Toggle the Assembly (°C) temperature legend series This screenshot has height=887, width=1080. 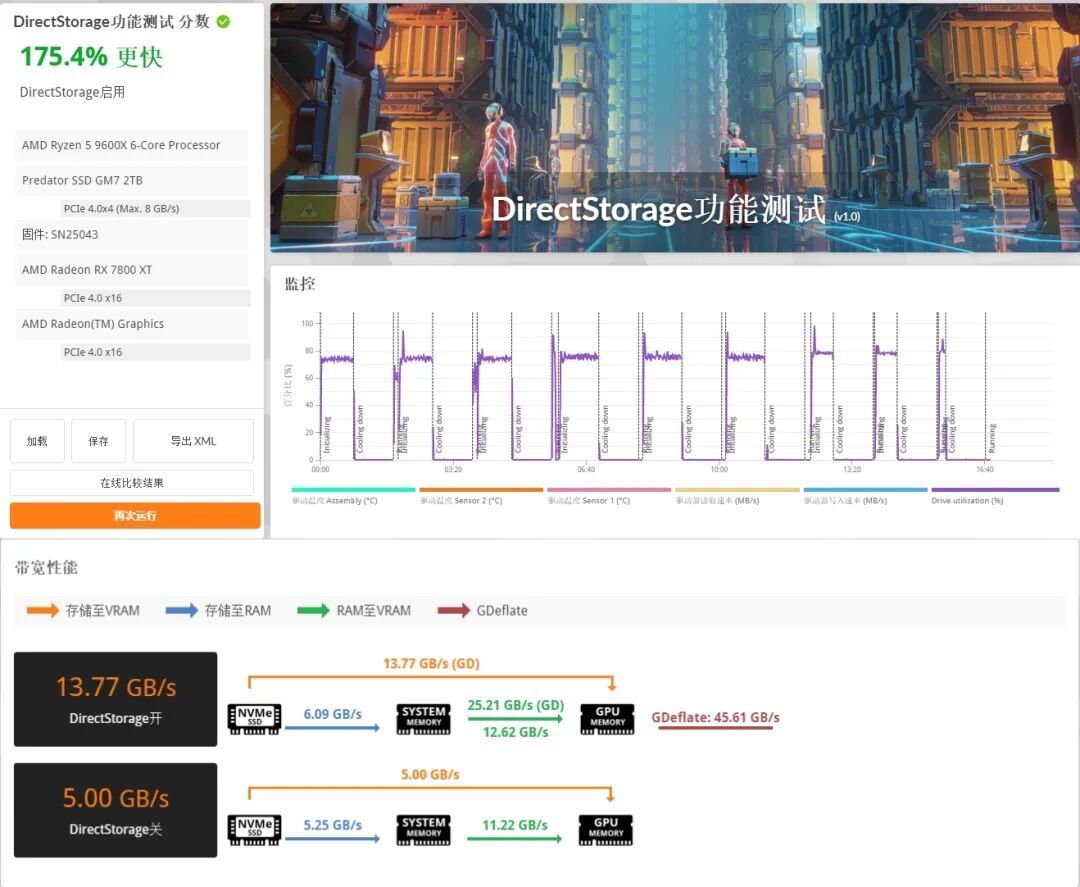353,496
